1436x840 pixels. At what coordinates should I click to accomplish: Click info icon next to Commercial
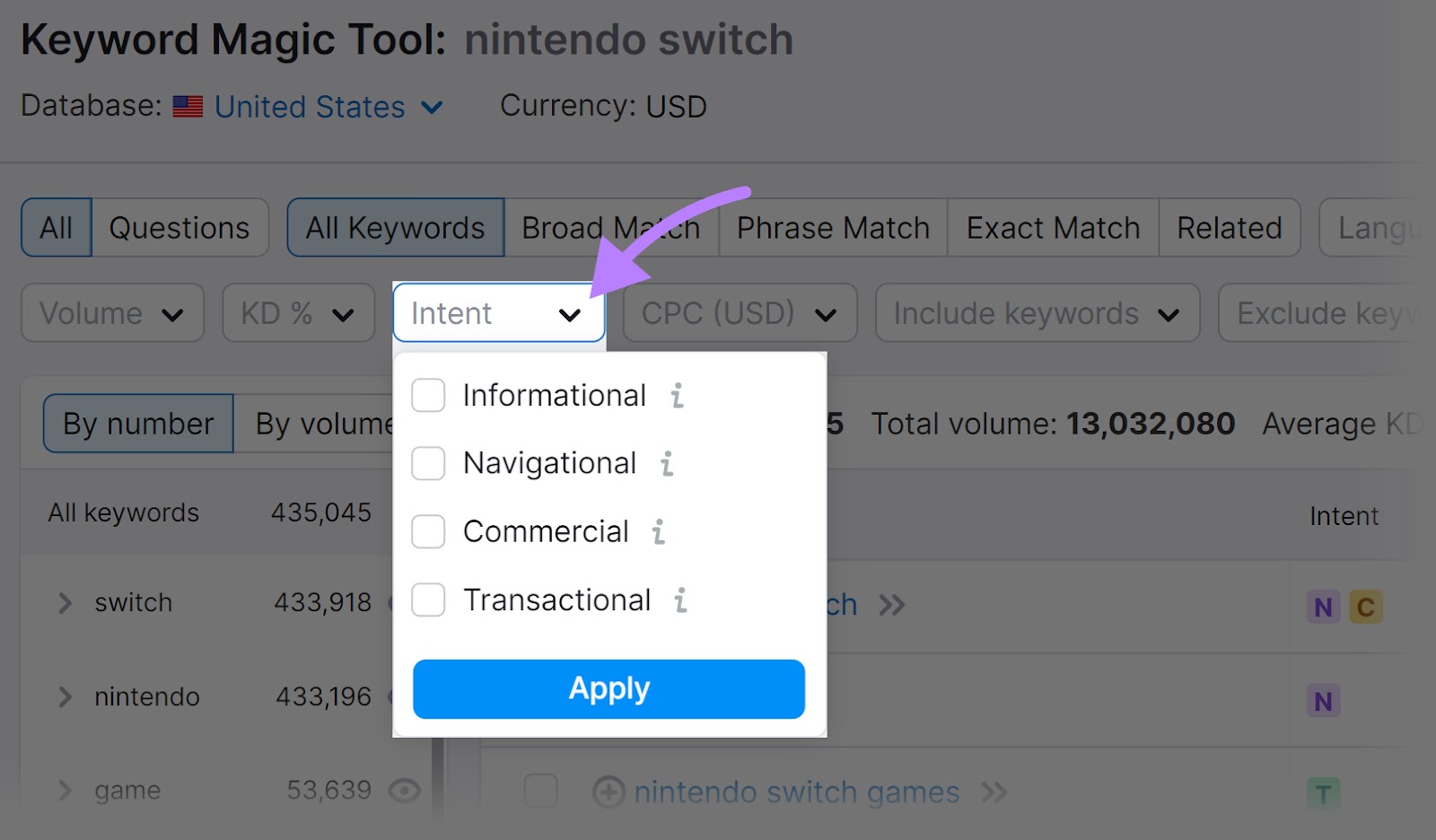point(659,532)
